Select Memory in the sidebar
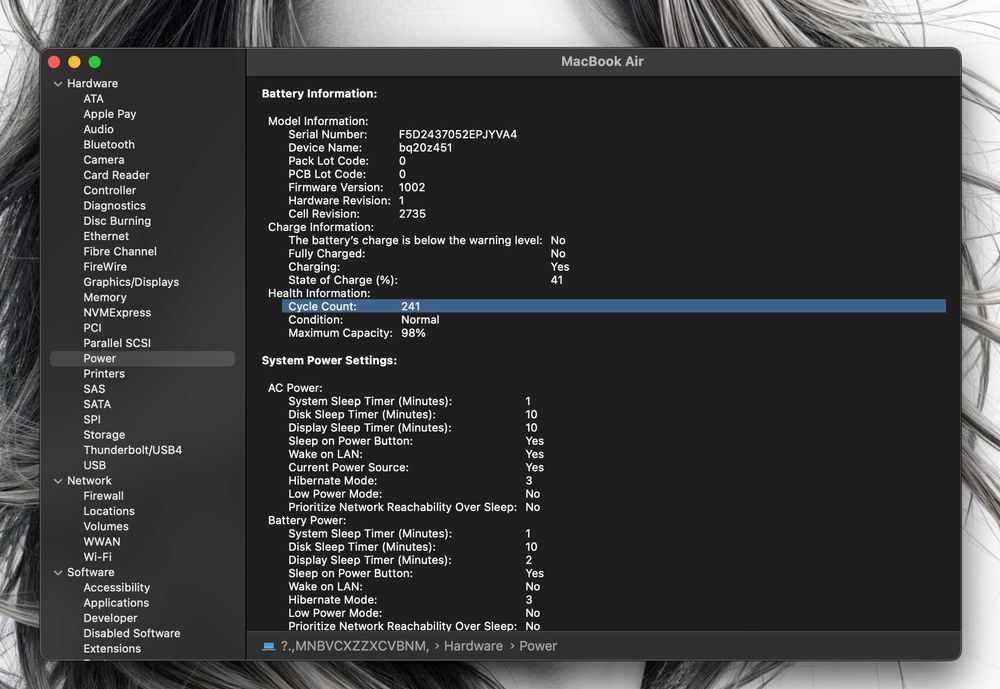The image size is (1000, 689). click(x=105, y=298)
